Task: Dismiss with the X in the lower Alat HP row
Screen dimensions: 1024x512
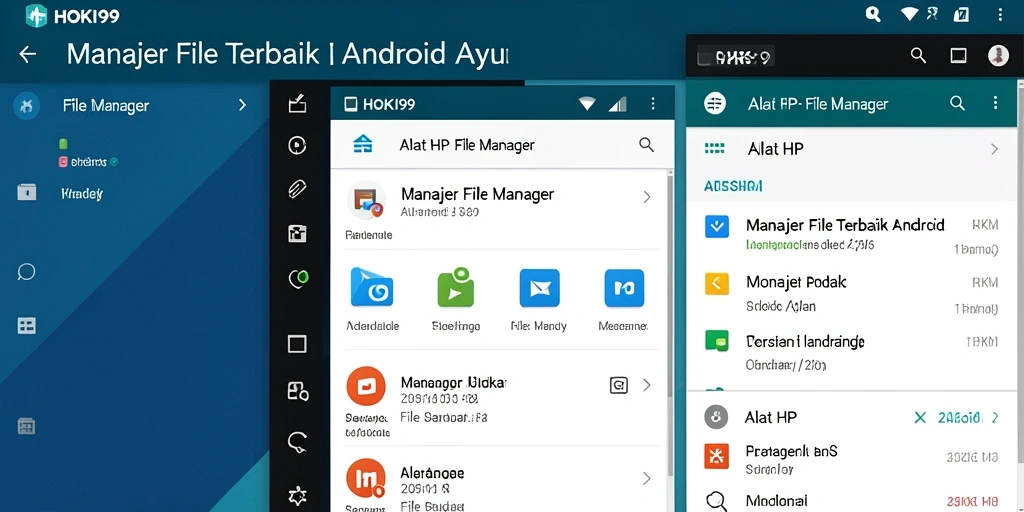Action: [920, 417]
